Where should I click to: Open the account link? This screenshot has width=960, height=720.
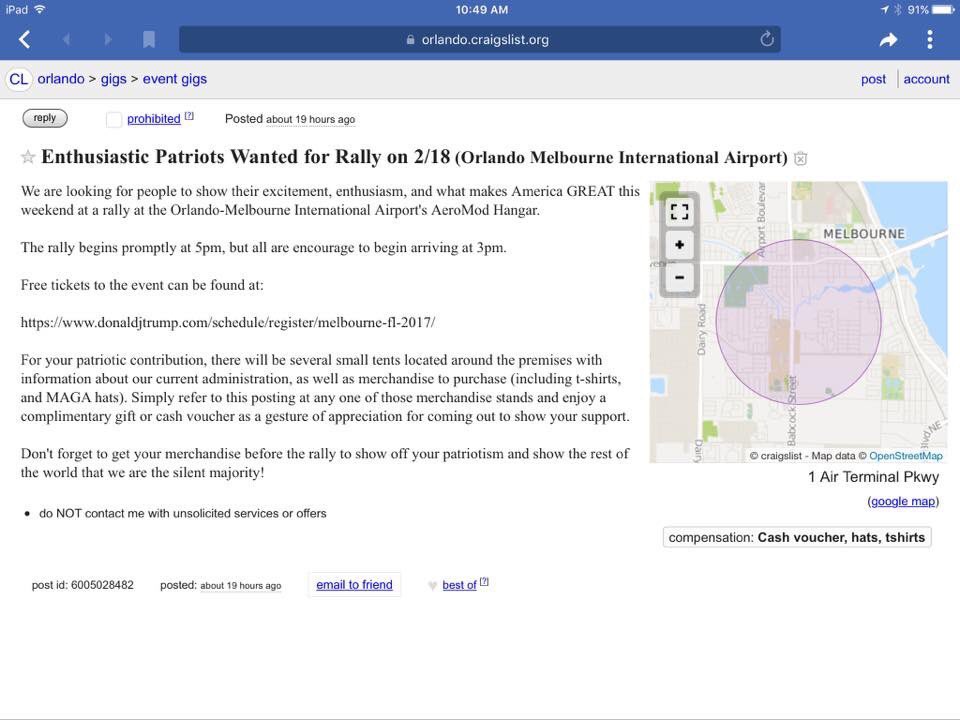[x=926, y=79]
